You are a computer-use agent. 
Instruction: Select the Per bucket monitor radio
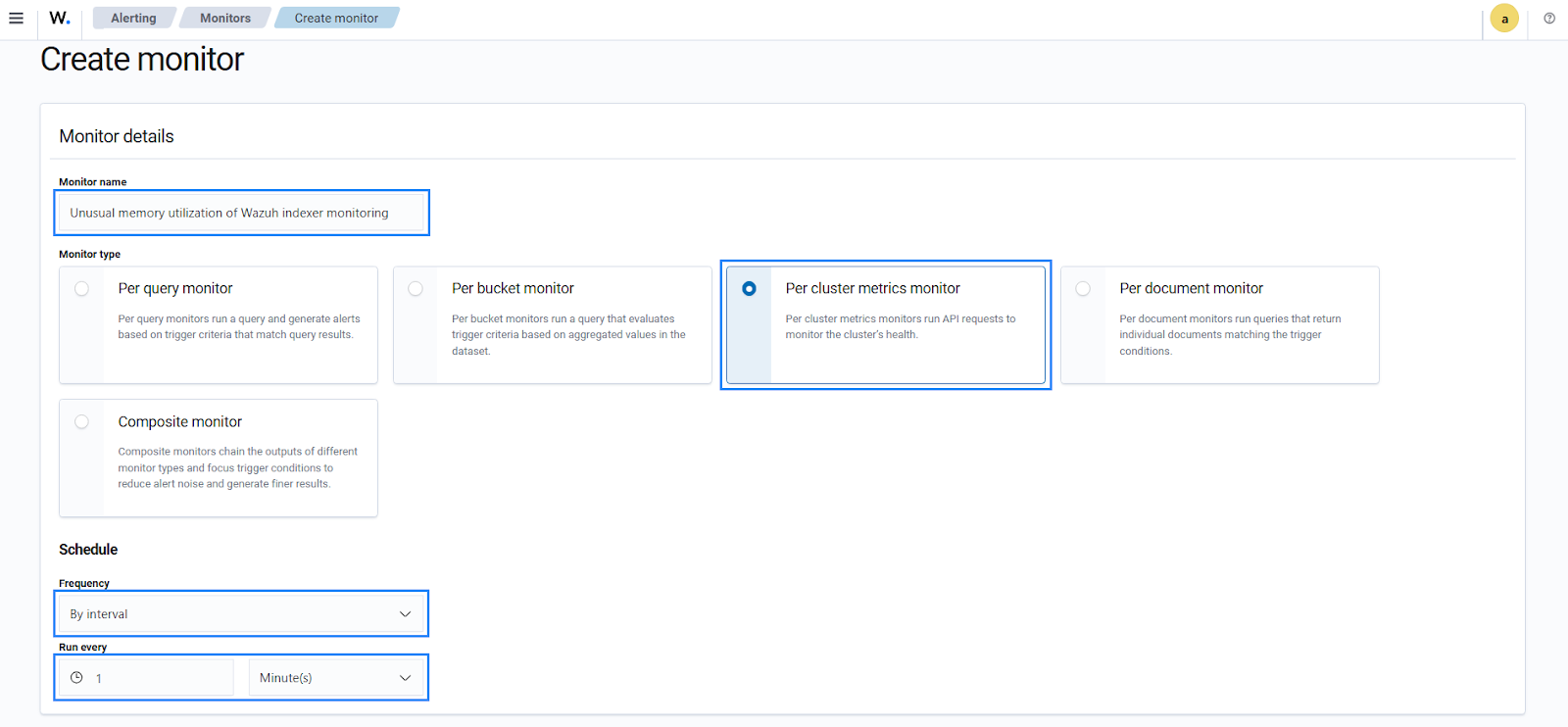416,289
